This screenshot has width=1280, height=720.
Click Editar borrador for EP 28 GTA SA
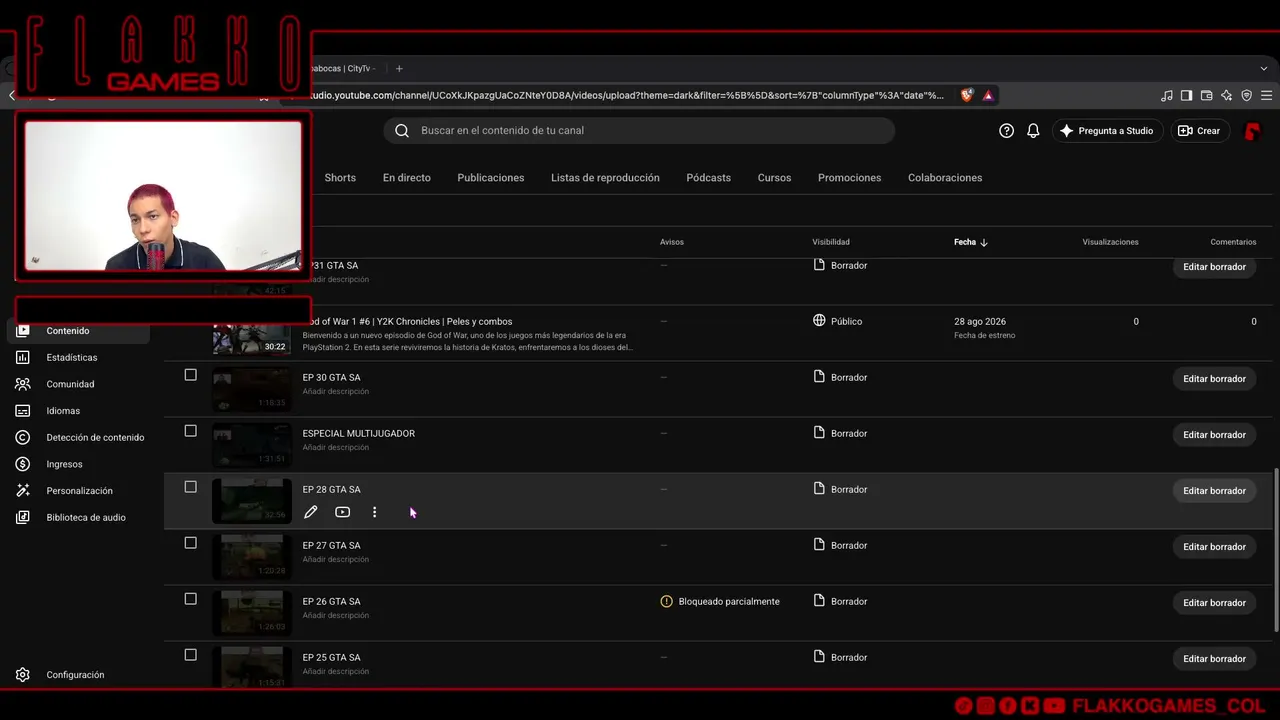[x=1214, y=491]
